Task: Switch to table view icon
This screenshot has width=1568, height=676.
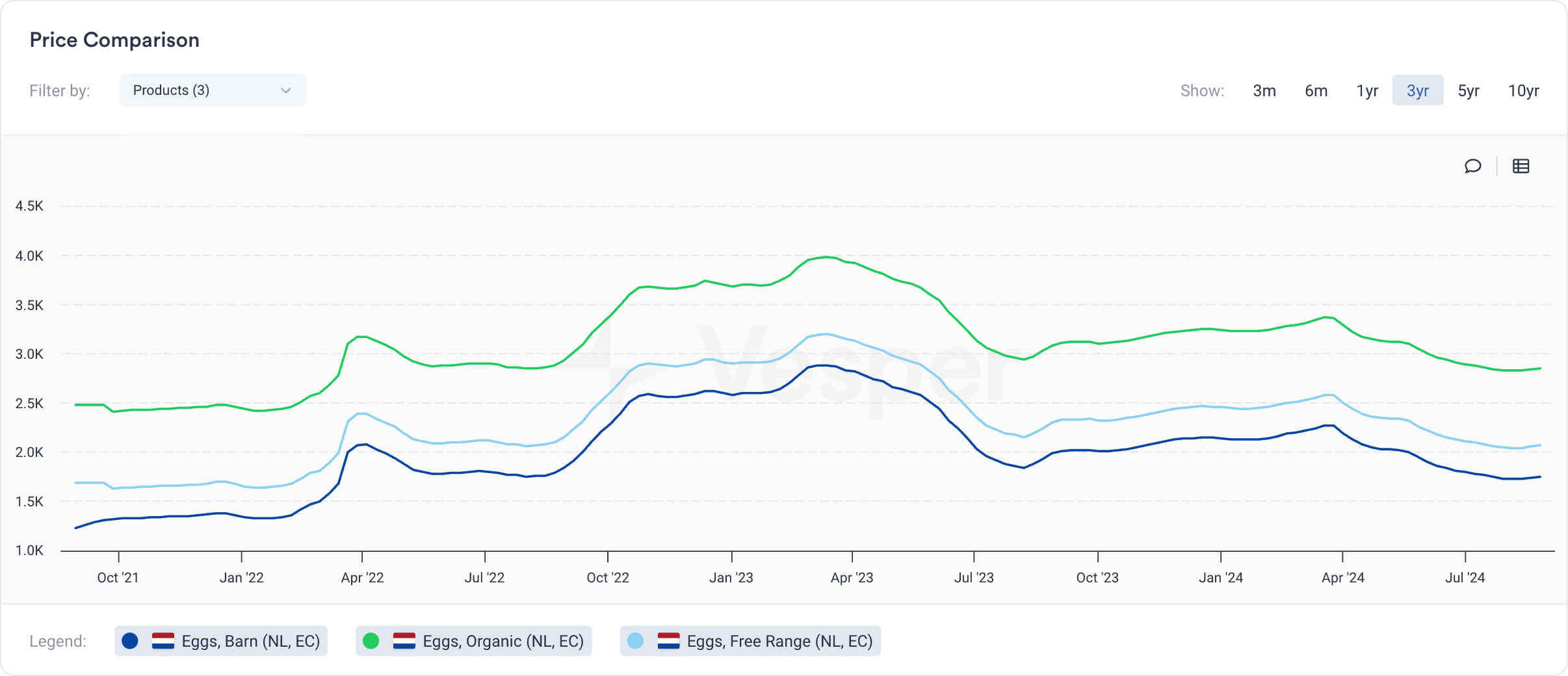Action: point(1521,166)
